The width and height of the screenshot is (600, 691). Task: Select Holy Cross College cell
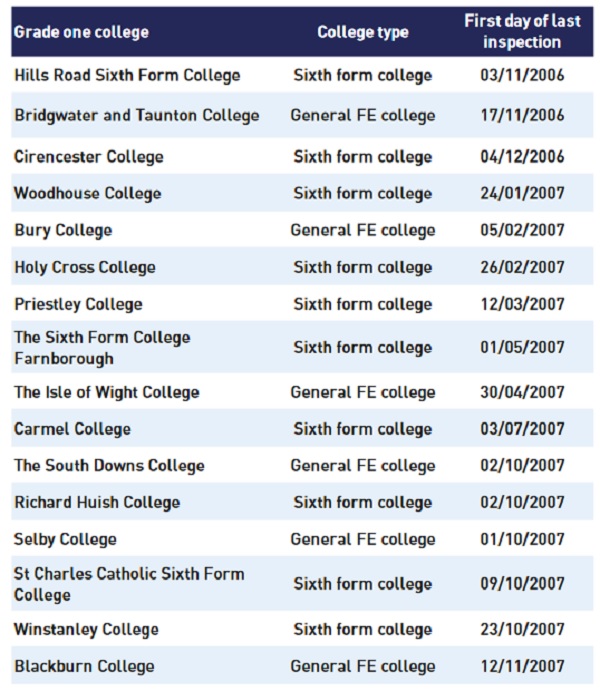pos(85,268)
